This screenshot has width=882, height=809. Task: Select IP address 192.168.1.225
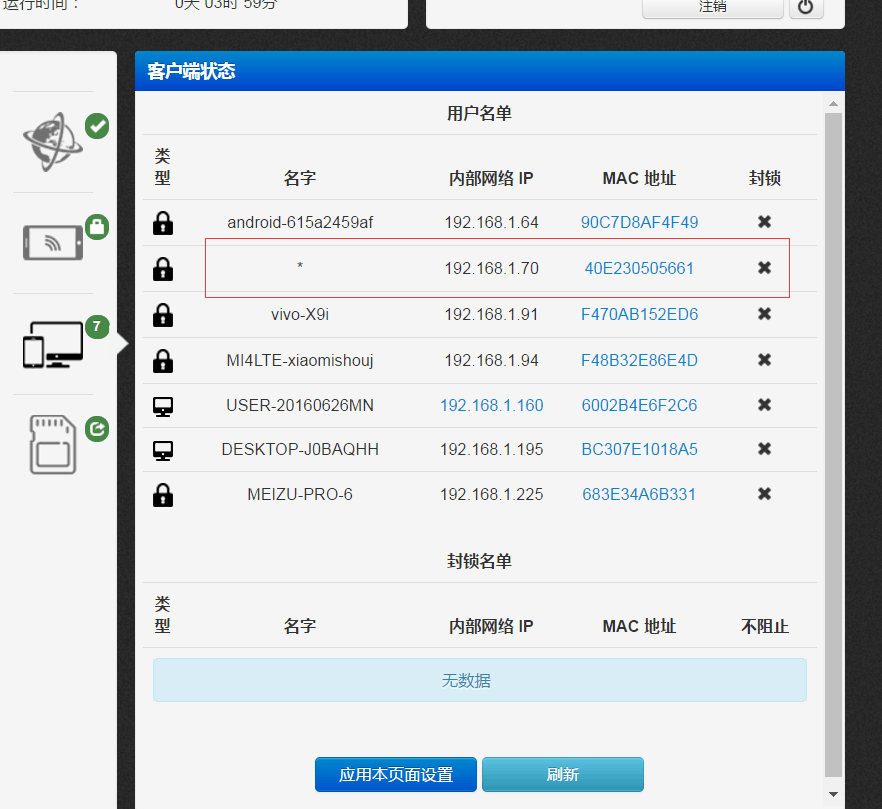point(492,495)
